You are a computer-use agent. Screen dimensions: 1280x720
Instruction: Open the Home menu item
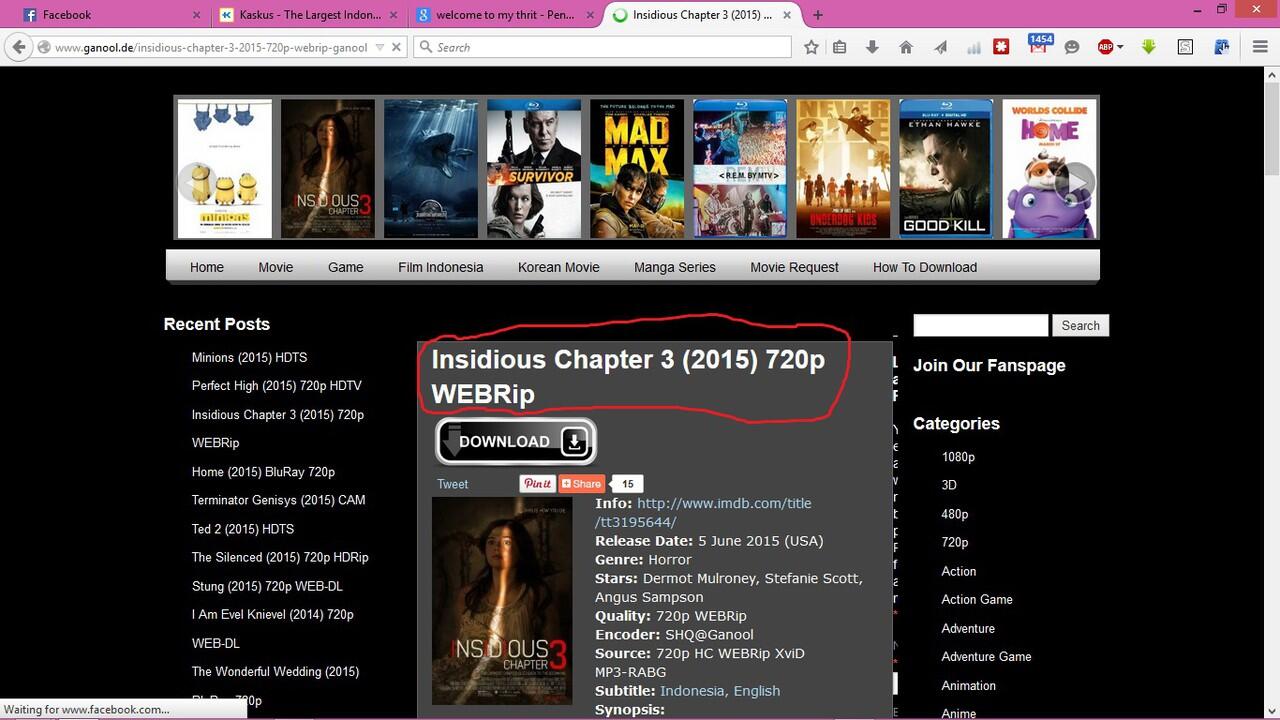pos(207,267)
